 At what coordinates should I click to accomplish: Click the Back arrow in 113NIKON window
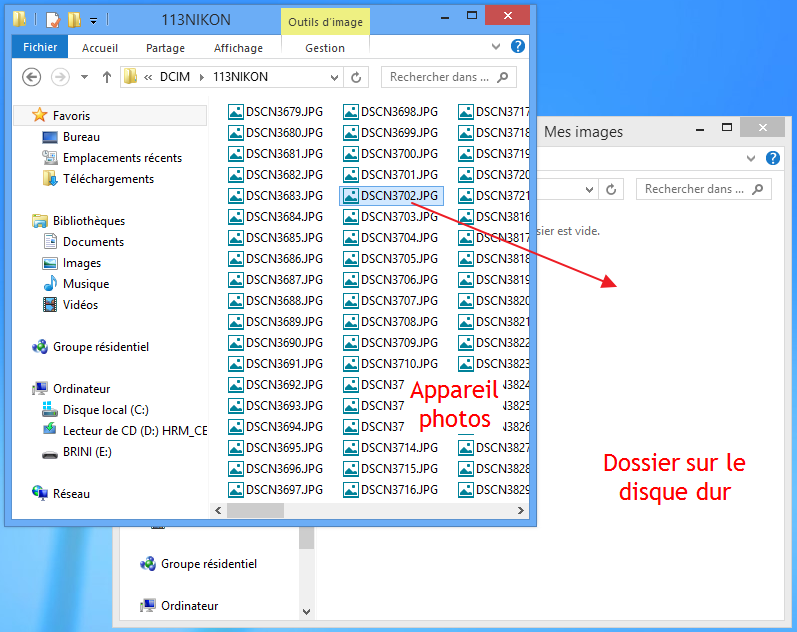pyautogui.click(x=32, y=77)
